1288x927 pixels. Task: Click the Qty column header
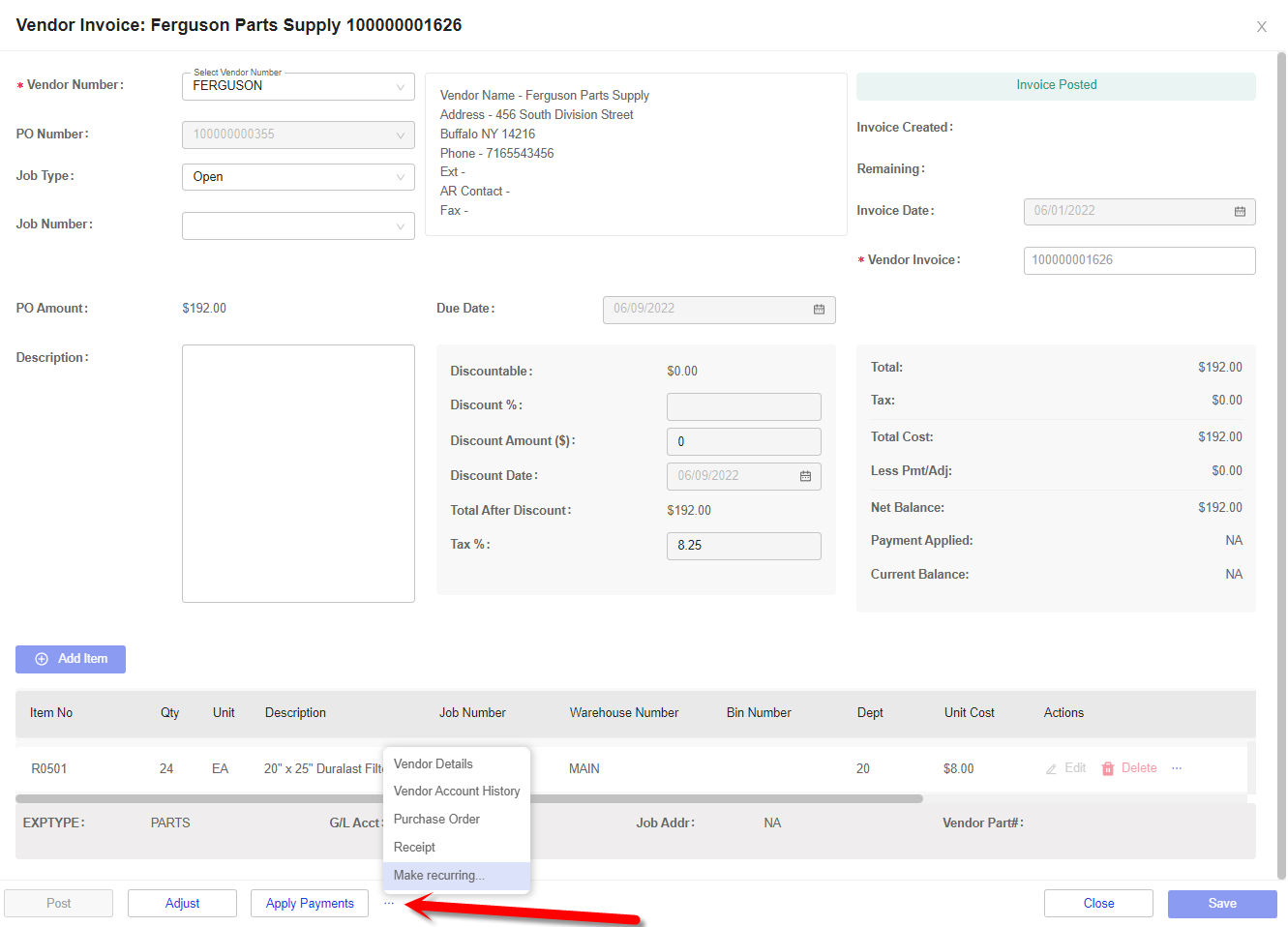click(x=169, y=713)
